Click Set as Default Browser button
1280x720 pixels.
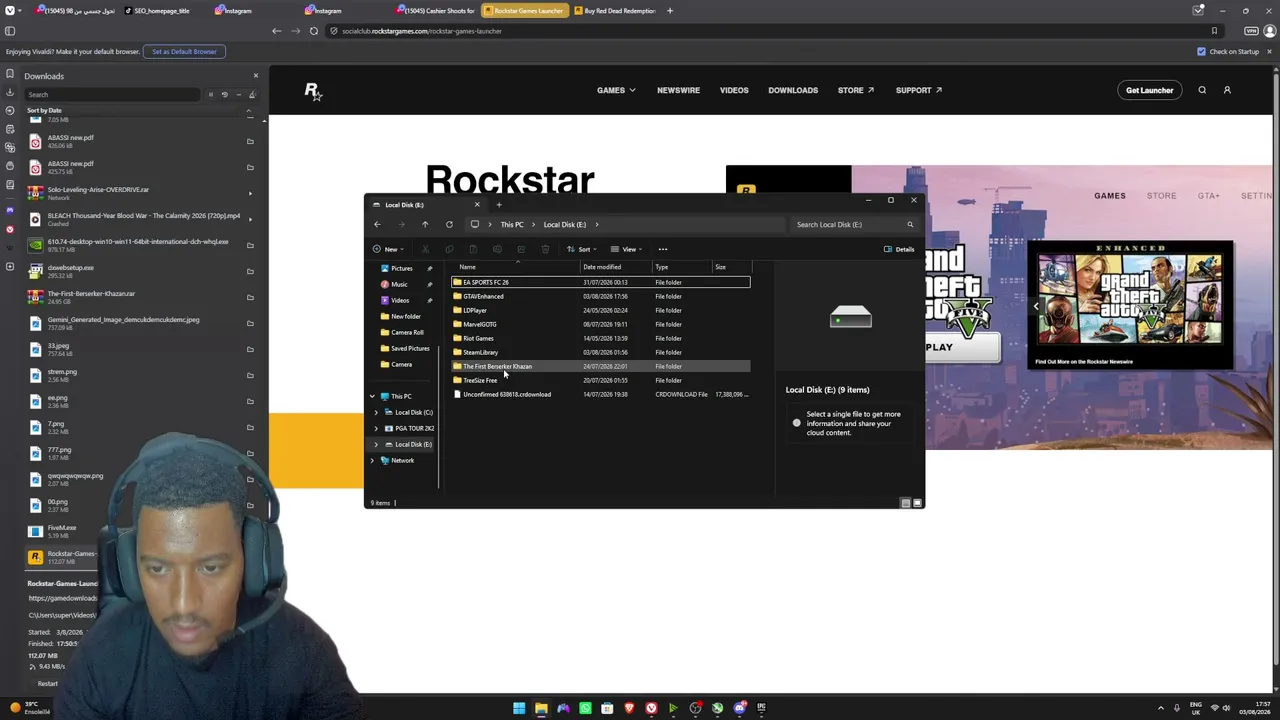click(184, 51)
